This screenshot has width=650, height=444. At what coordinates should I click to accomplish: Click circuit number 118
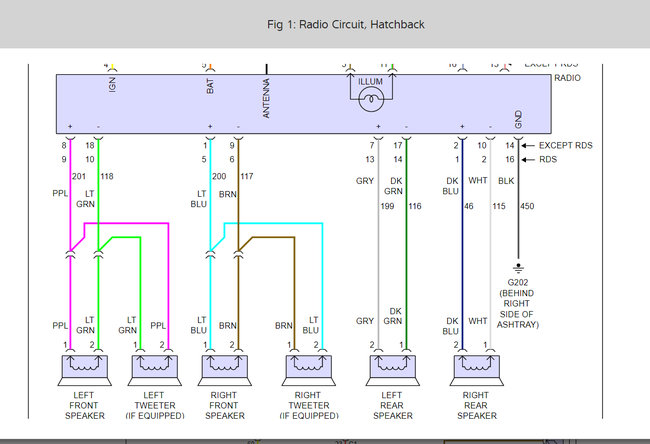[x=107, y=177]
